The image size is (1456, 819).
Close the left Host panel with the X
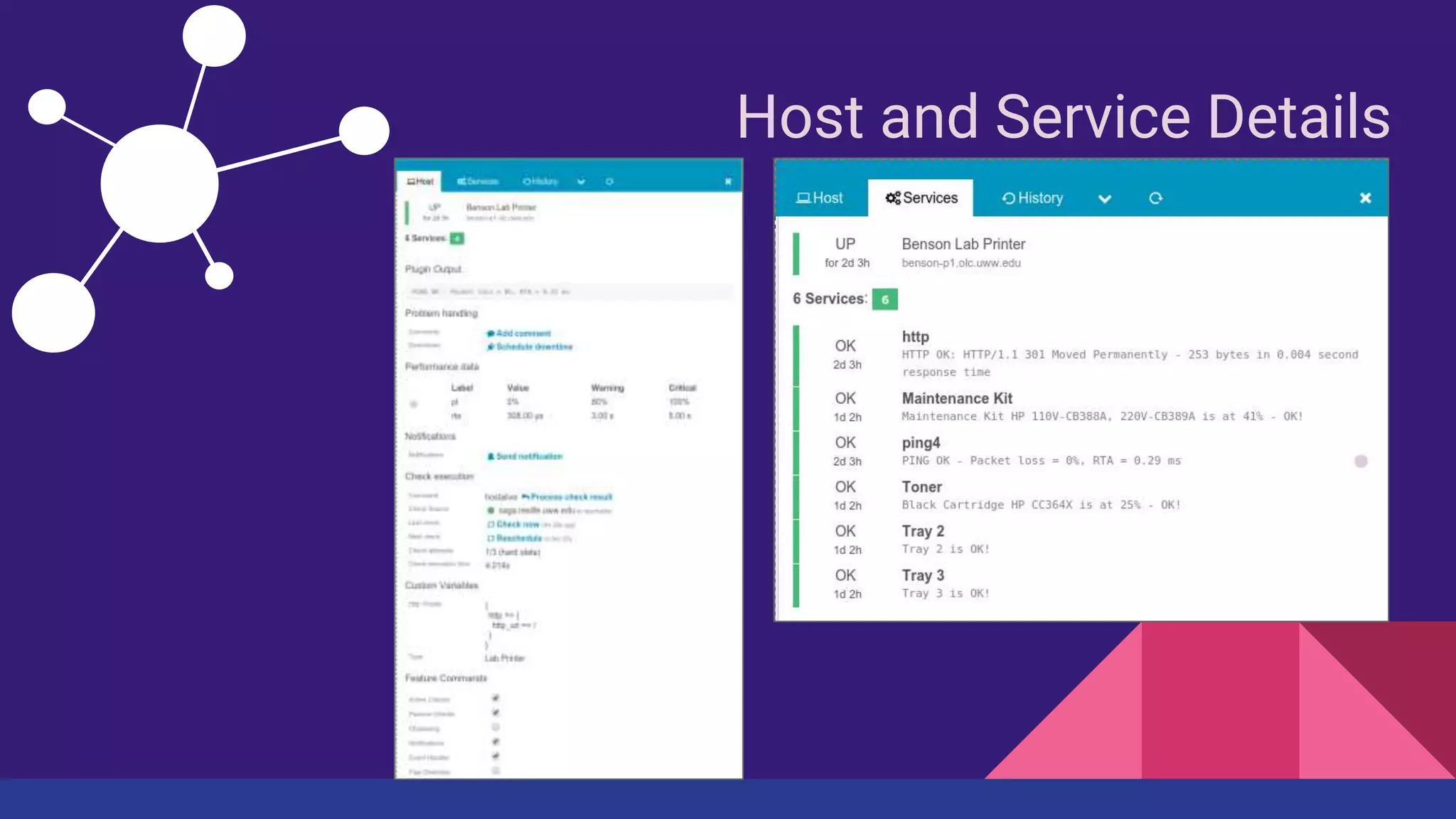point(728,182)
